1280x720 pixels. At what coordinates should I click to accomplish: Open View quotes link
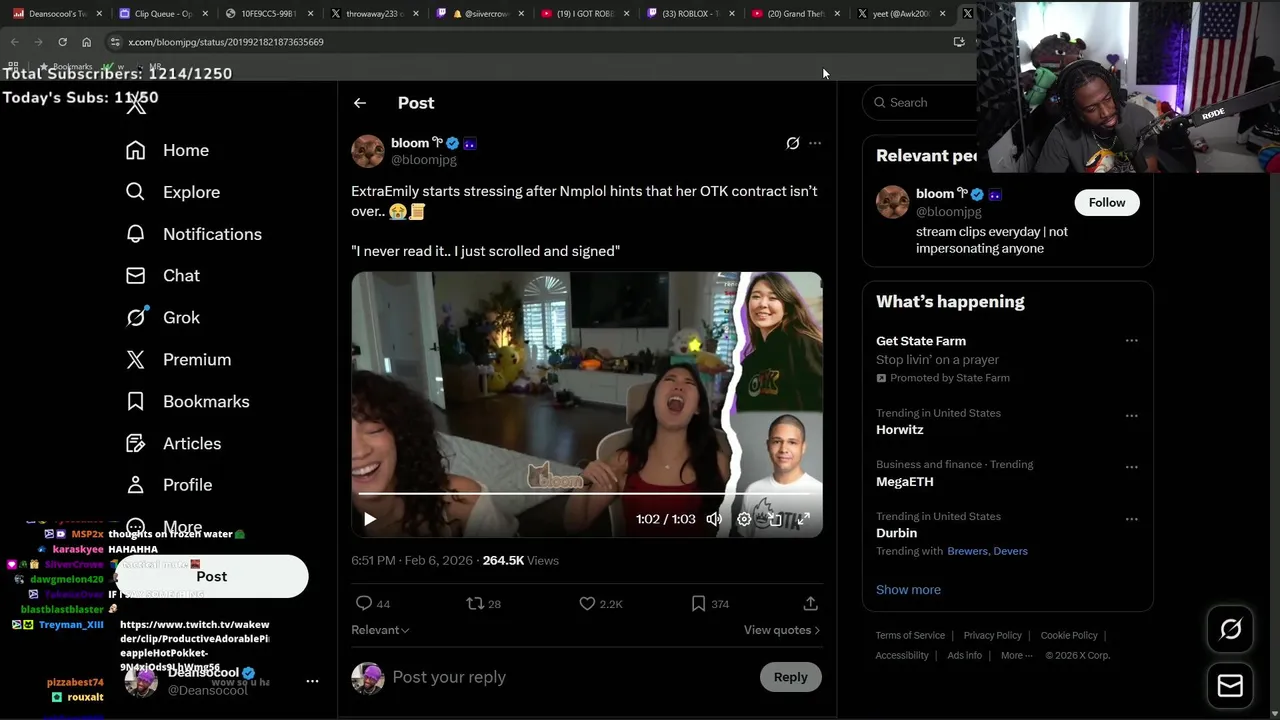click(x=782, y=630)
